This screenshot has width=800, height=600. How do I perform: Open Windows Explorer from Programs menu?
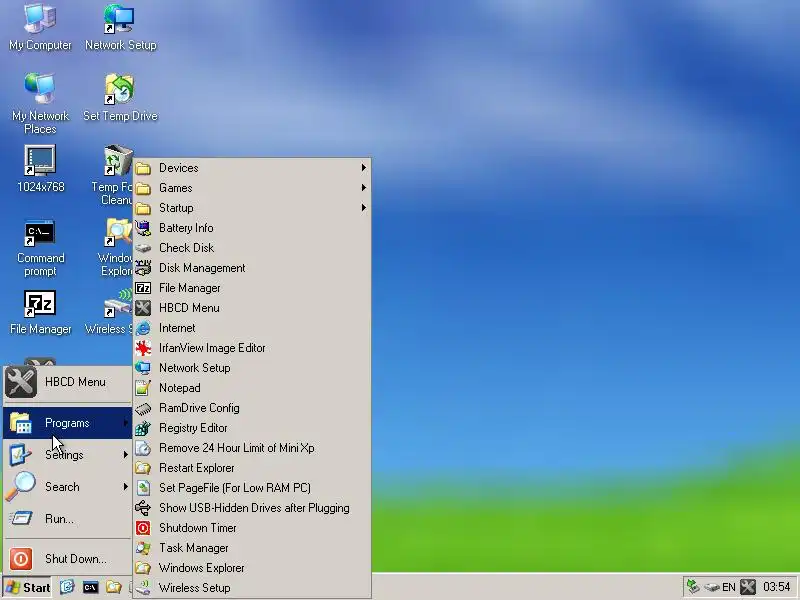pyautogui.click(x=252, y=568)
